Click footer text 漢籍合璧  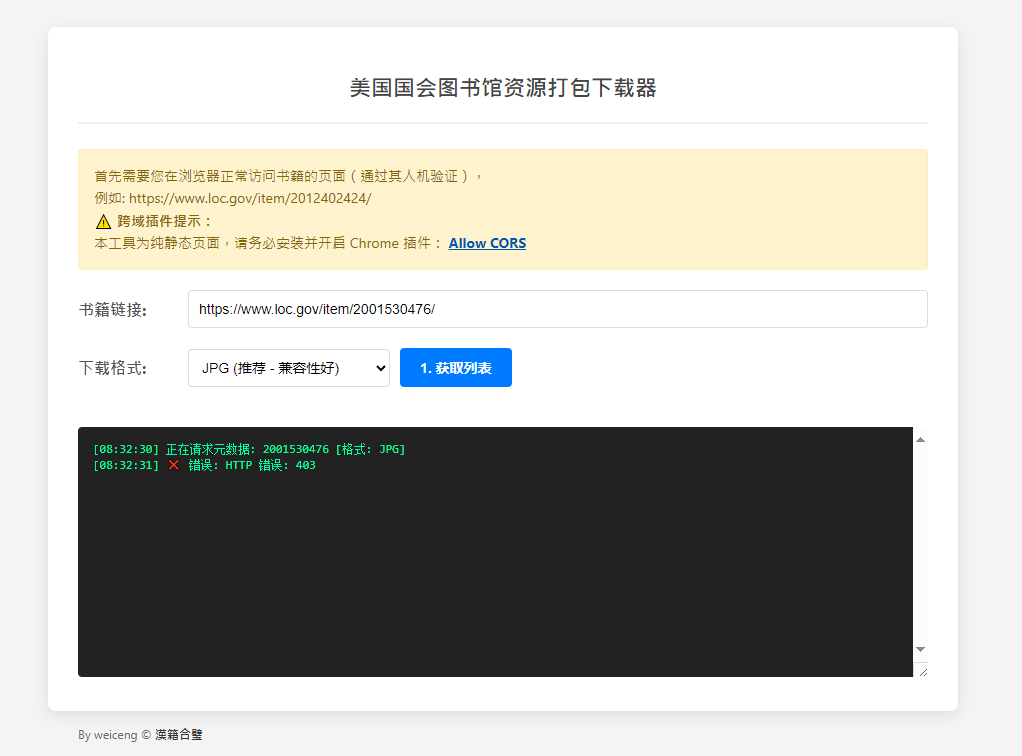tap(179, 734)
